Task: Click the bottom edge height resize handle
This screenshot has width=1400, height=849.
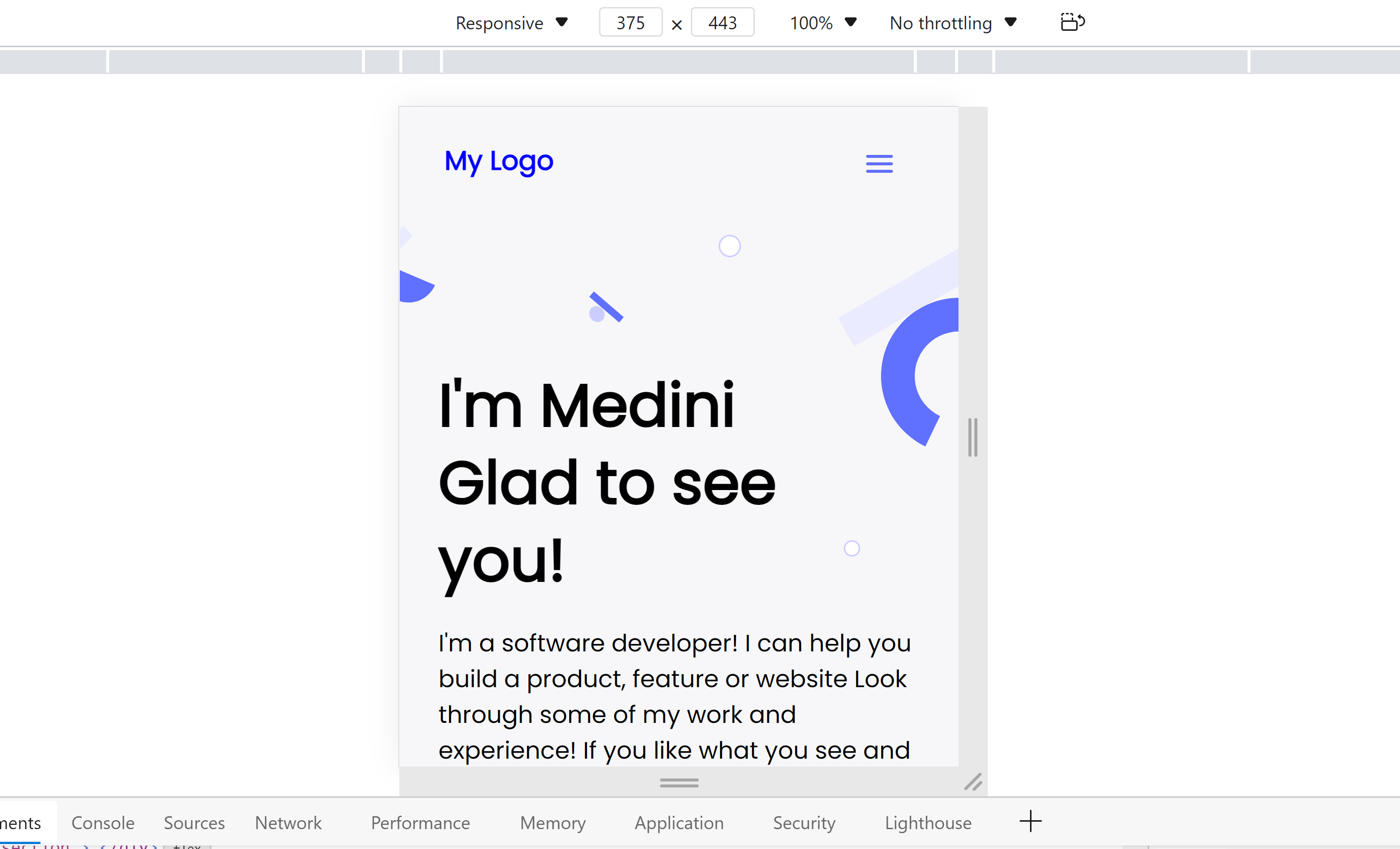Action: 679,782
